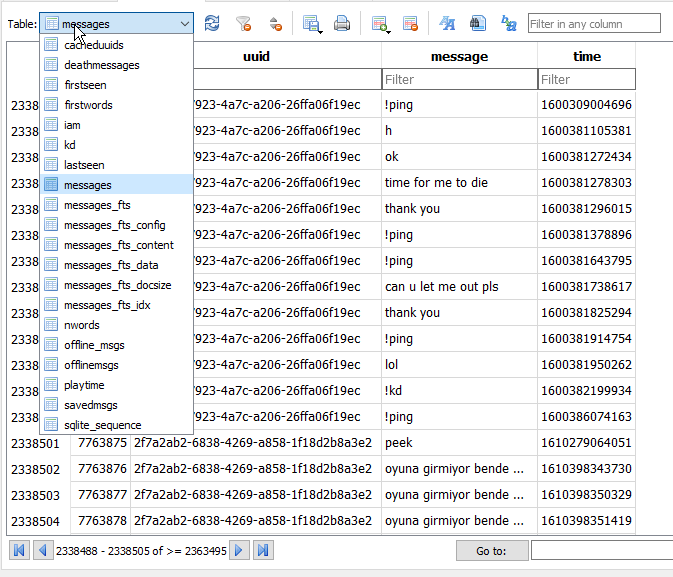
Task: Select playtime from the table list
Action: point(84,385)
